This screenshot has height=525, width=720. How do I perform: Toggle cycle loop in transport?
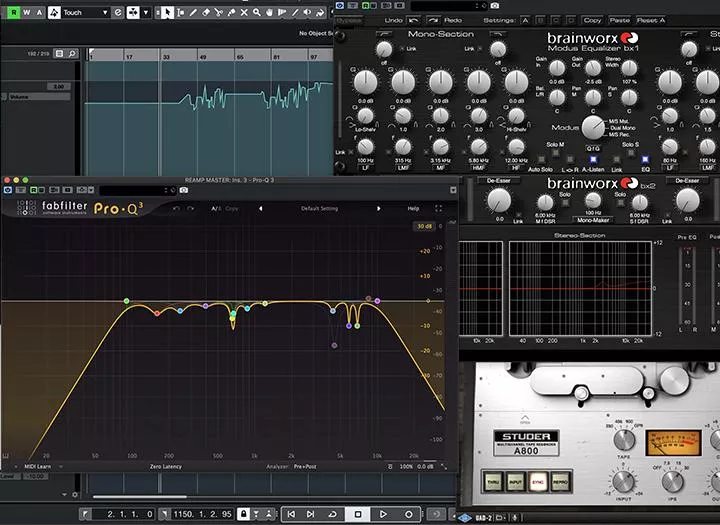click(x=333, y=514)
